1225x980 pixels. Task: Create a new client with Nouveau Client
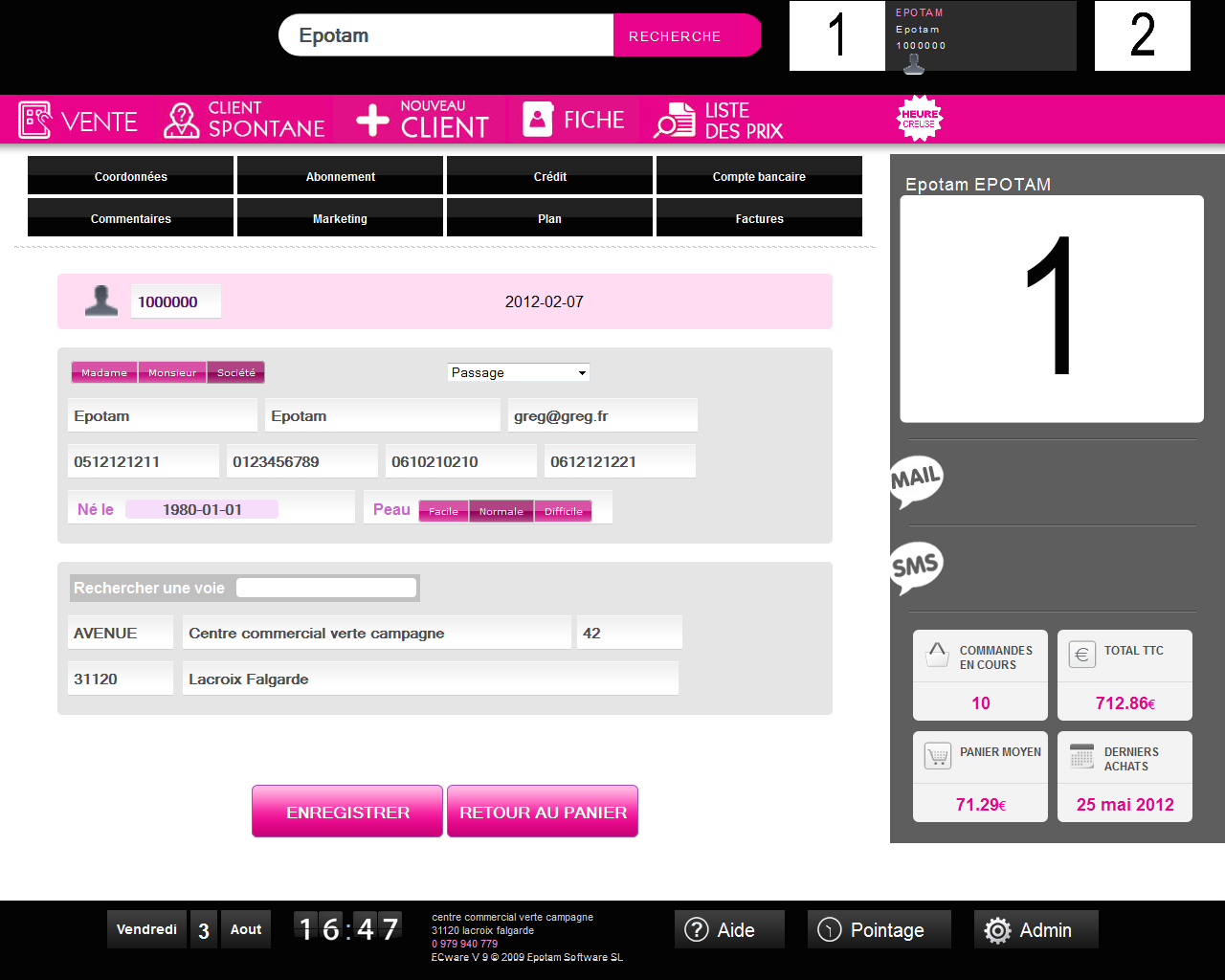422,121
